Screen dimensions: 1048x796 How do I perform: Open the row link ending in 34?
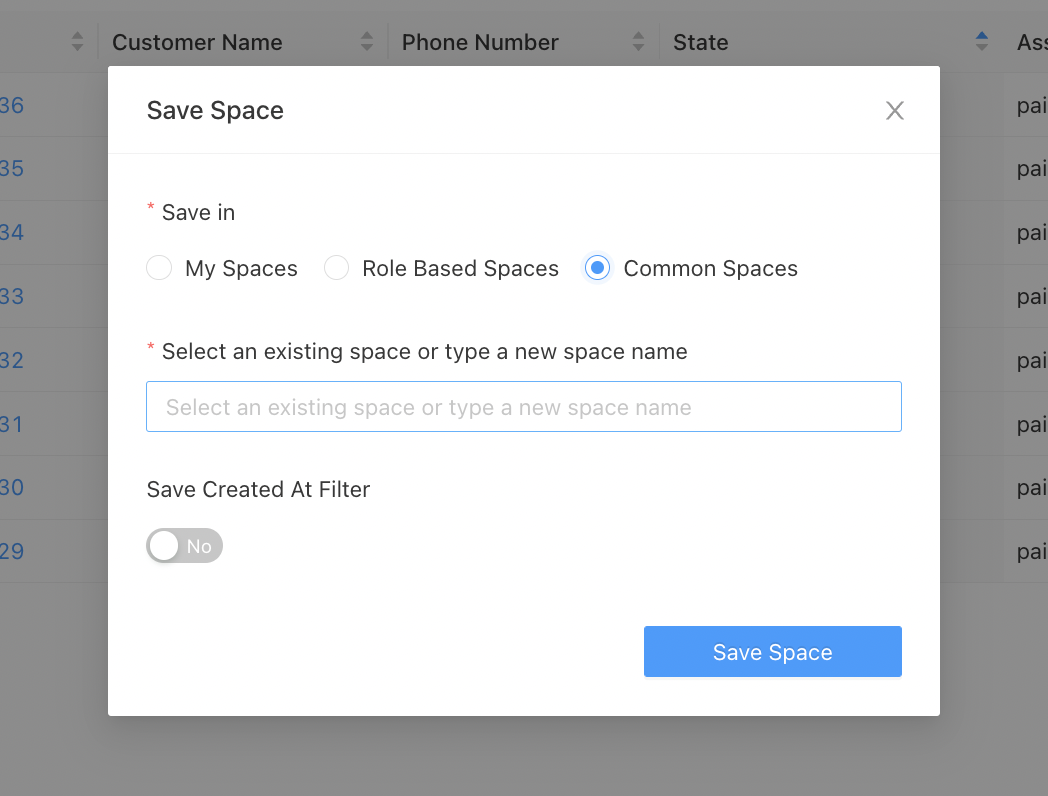coord(12,232)
